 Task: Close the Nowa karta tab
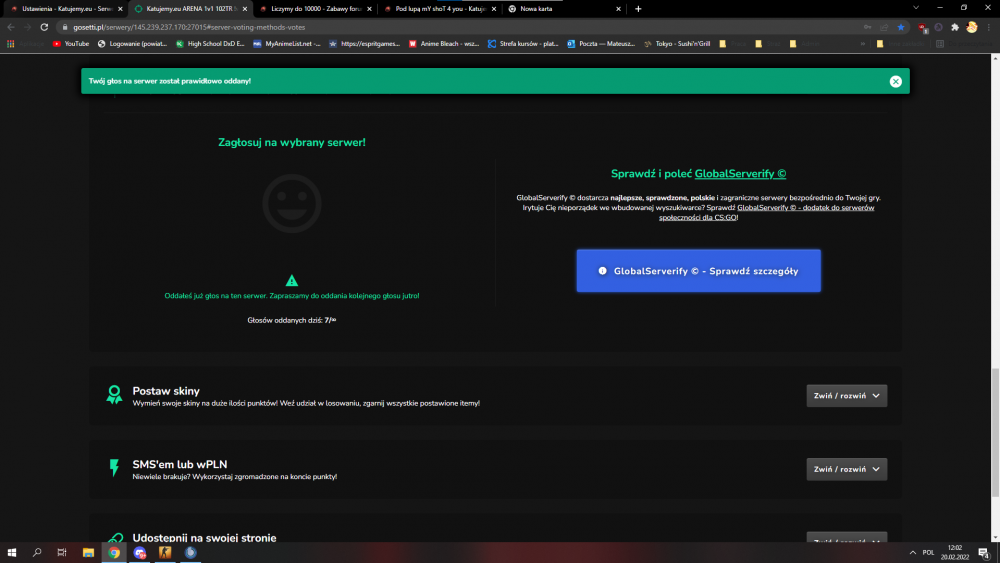[x=618, y=9]
